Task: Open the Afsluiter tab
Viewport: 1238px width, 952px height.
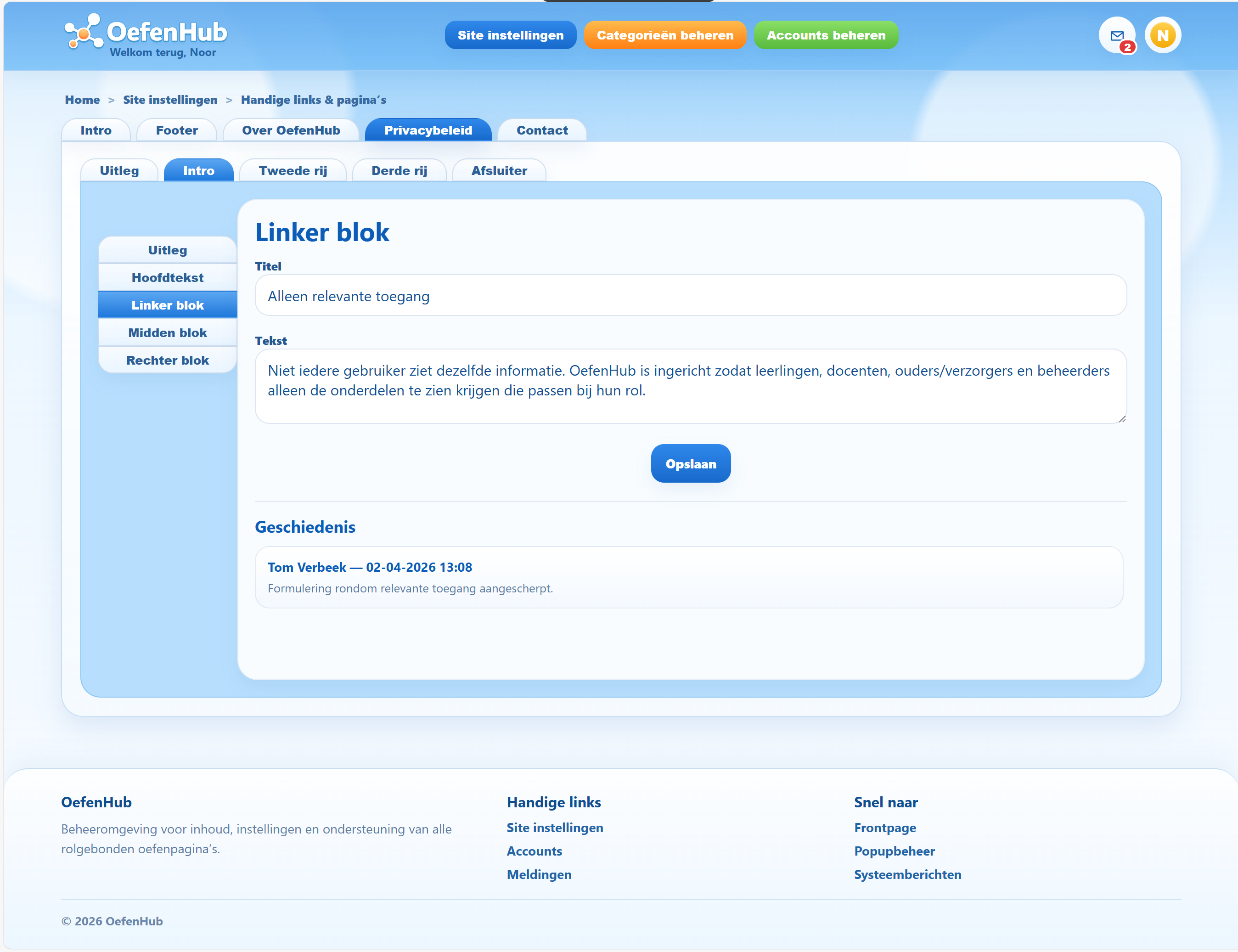Action: 499,170
